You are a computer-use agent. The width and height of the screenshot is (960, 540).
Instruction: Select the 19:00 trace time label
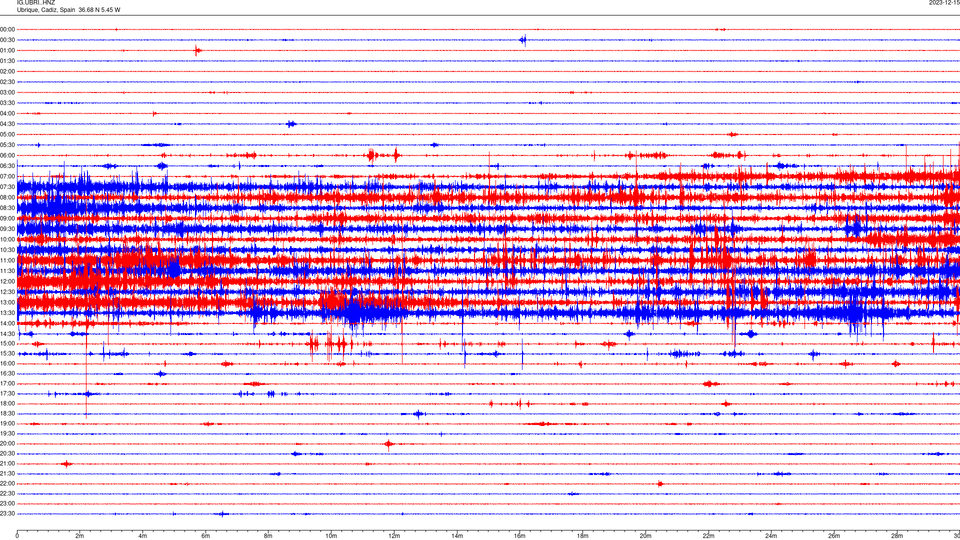coord(7,424)
